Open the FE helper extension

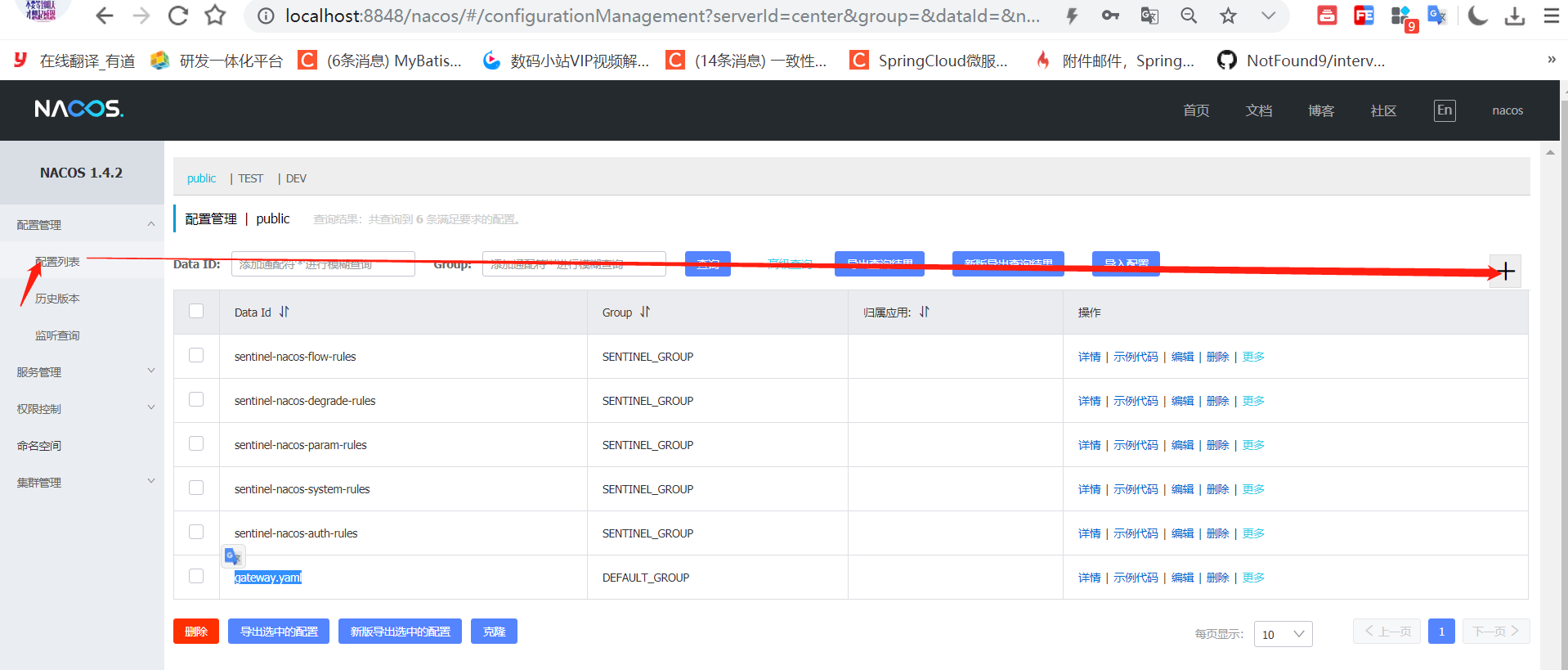tap(1364, 16)
